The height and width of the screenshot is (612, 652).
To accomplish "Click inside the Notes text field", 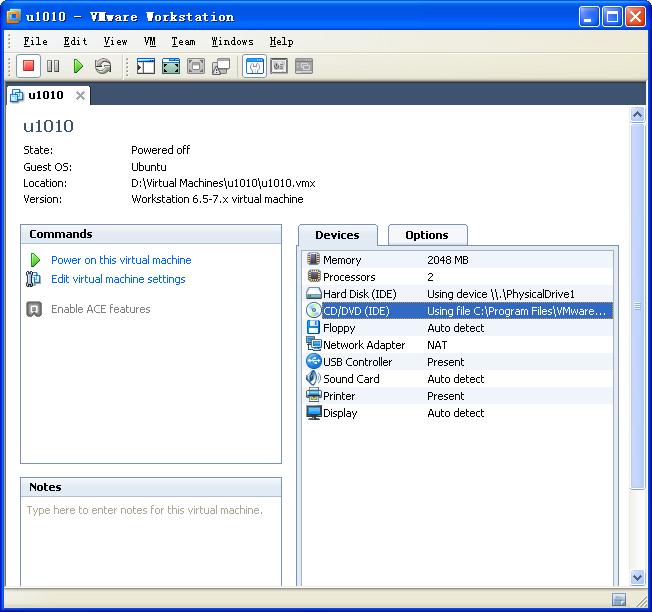I will (x=151, y=542).
